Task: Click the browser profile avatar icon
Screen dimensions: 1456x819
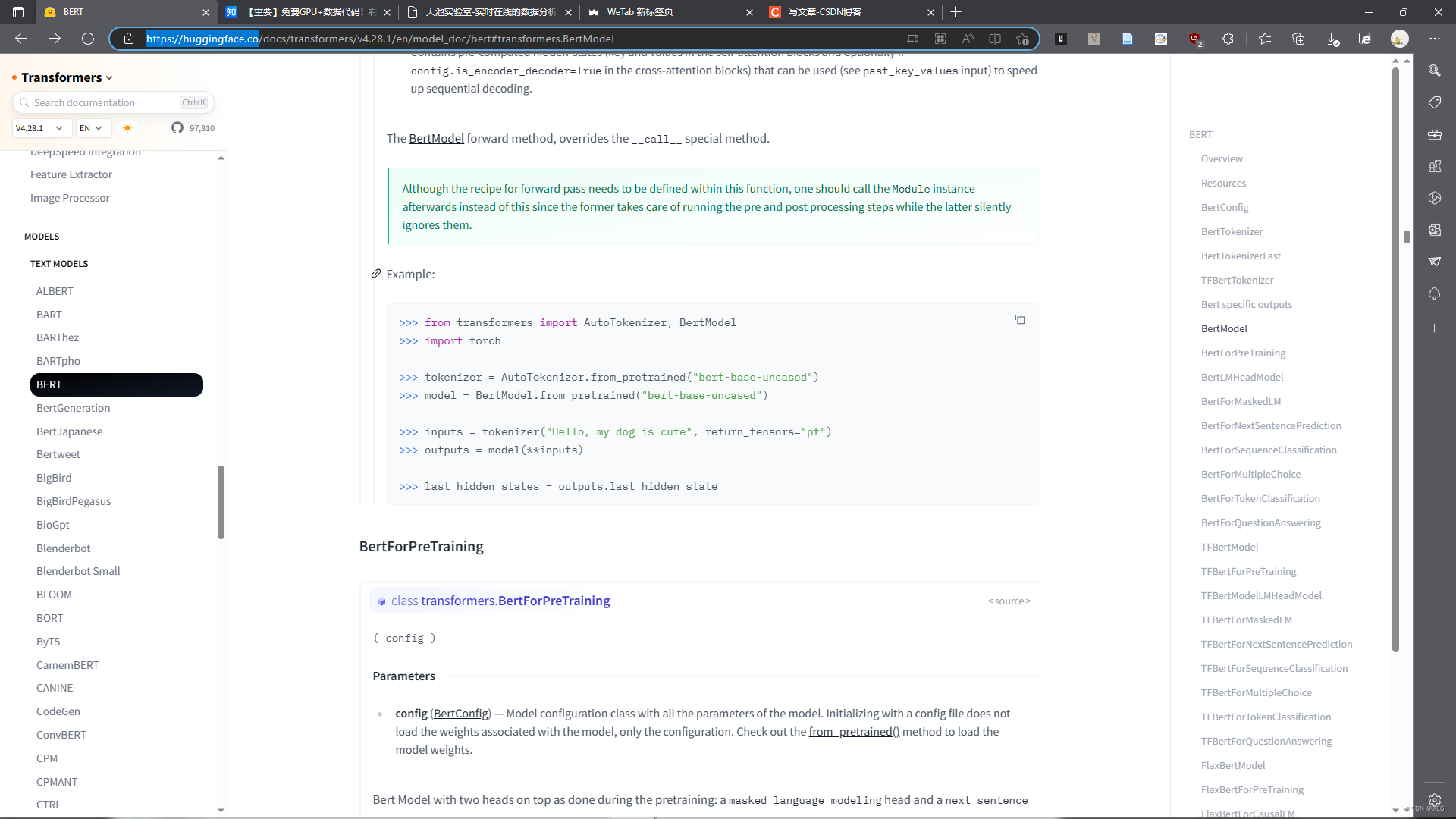Action: [1400, 39]
